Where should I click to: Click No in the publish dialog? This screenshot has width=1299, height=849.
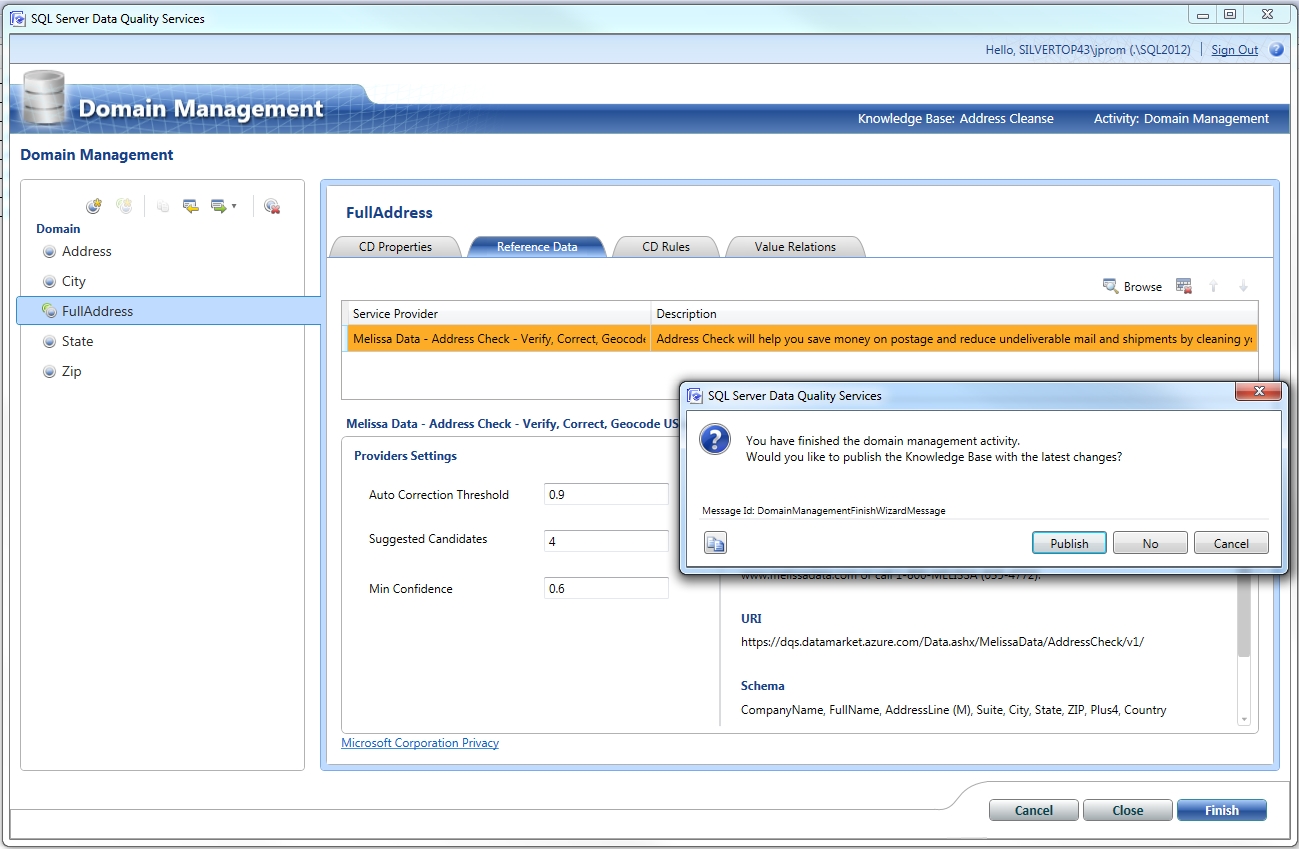[x=1150, y=543]
